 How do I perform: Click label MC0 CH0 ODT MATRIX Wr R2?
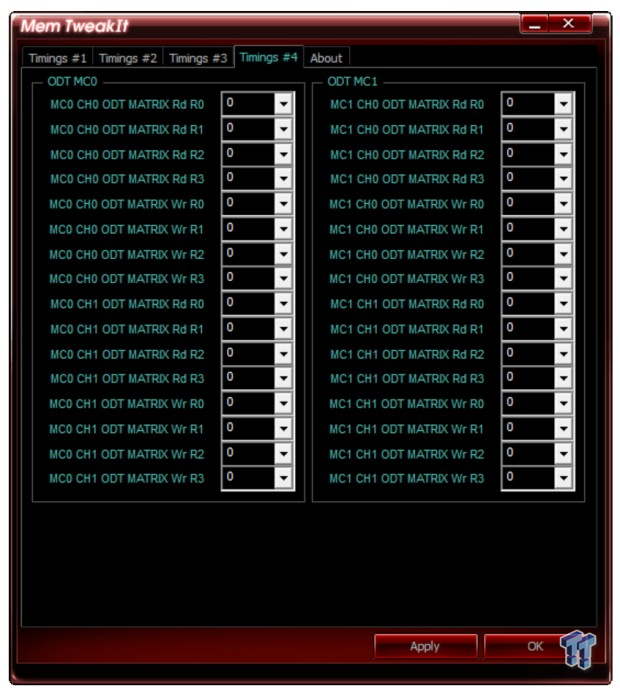[127, 255]
